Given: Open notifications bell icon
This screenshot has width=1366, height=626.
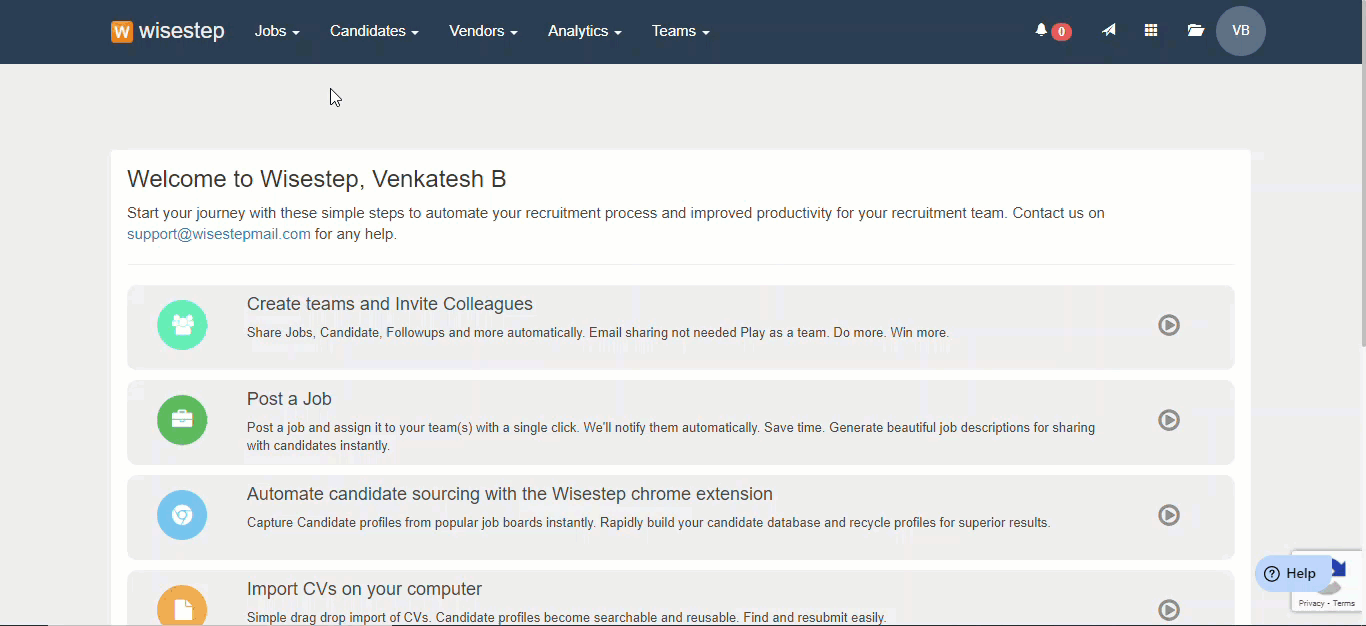Looking at the screenshot, I should point(1041,31).
